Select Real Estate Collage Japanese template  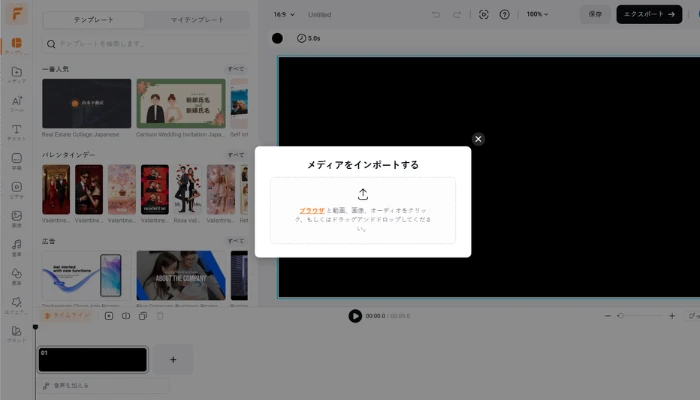point(87,104)
